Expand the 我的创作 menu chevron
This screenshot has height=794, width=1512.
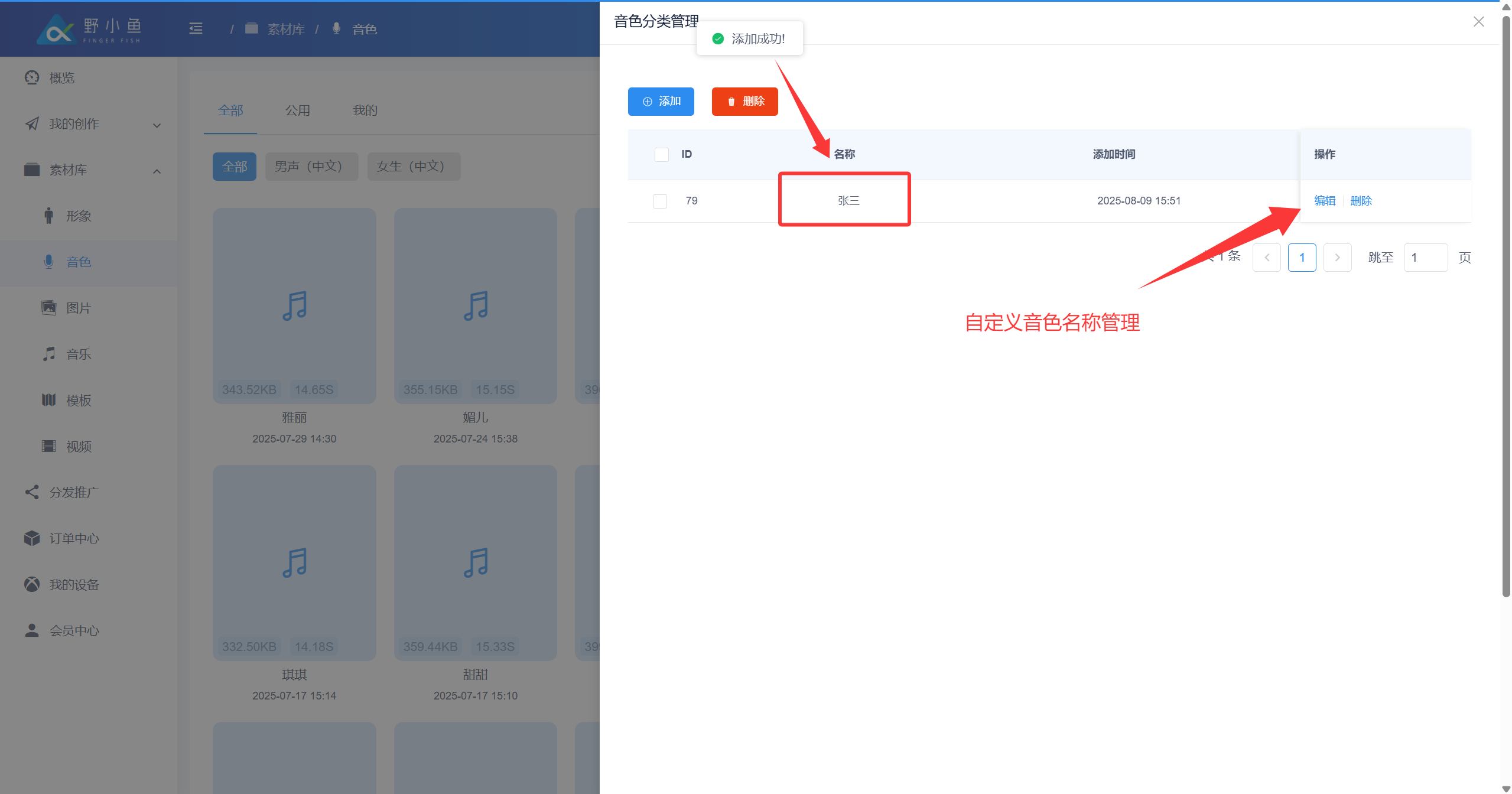pyautogui.click(x=157, y=125)
